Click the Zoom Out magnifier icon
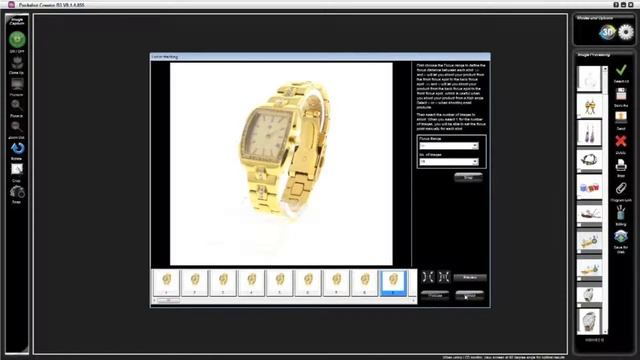Viewport: 640px width, 360px height. 17,127
